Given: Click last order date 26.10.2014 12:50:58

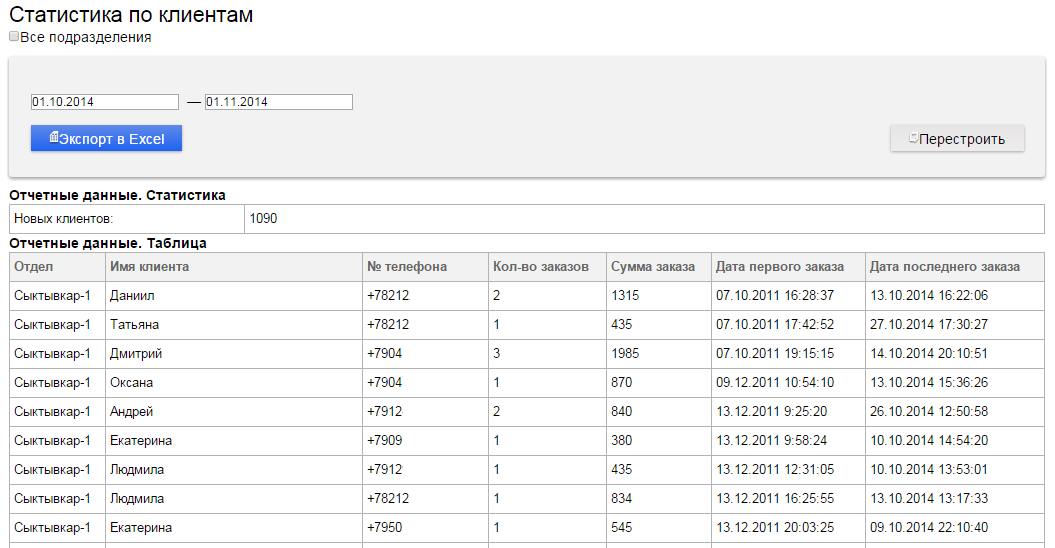Looking at the screenshot, I should pos(929,411).
